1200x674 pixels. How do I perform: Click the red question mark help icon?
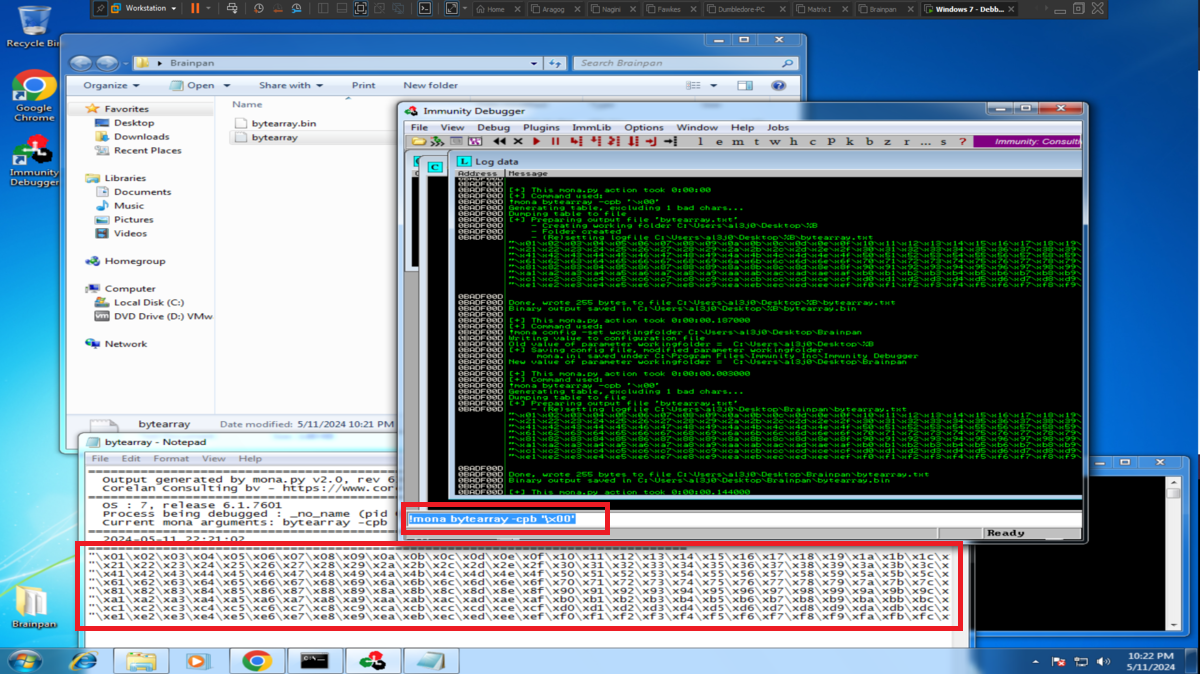tap(962, 141)
